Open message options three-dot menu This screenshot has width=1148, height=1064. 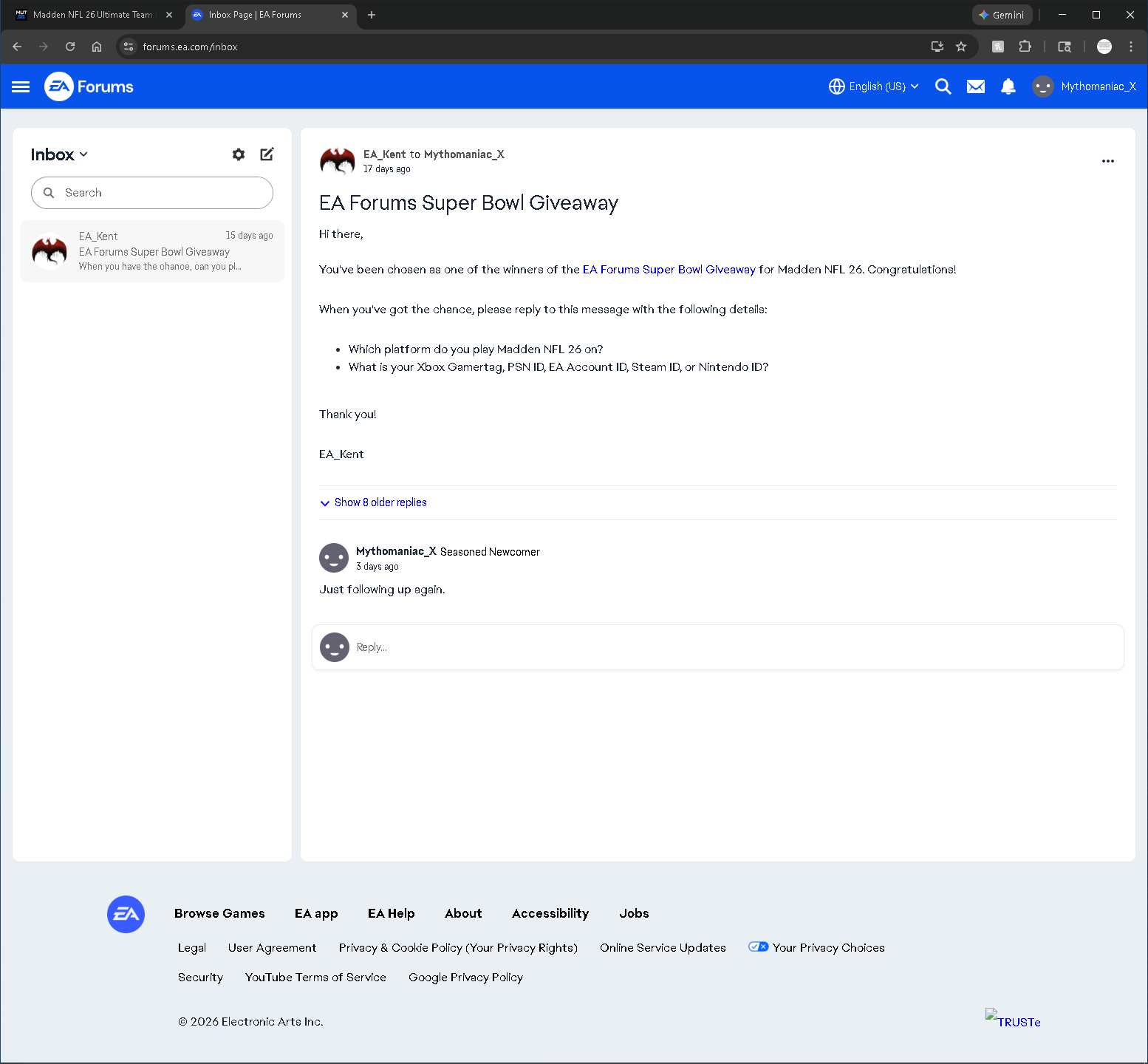1107,161
